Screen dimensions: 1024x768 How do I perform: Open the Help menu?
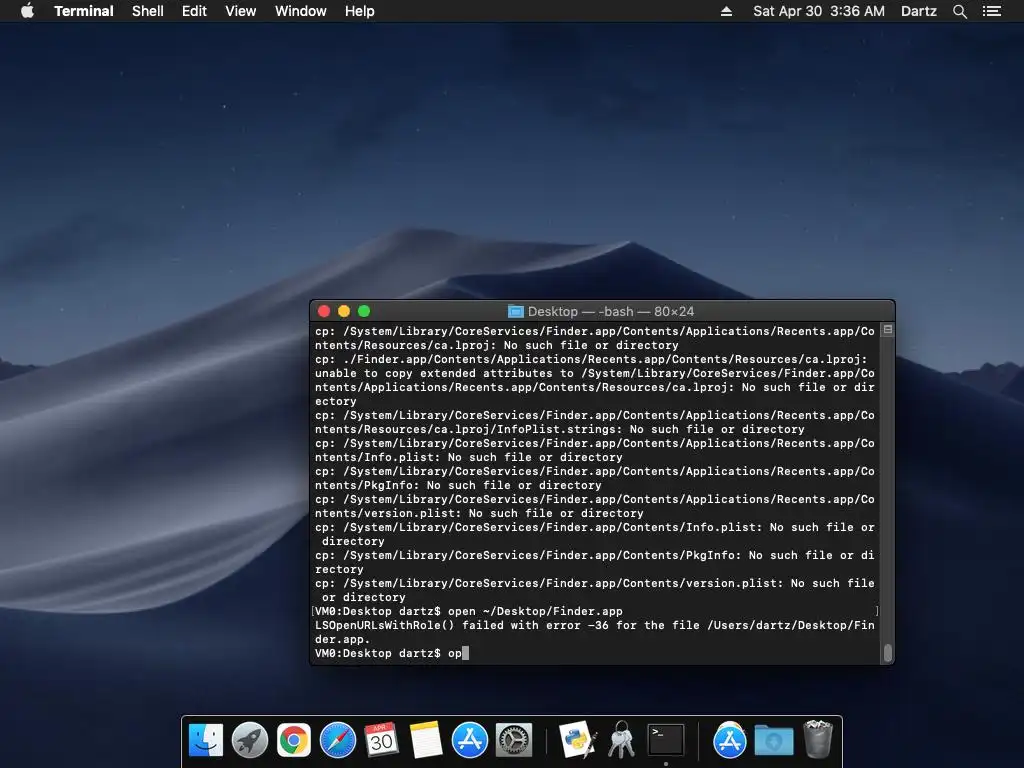(x=360, y=11)
